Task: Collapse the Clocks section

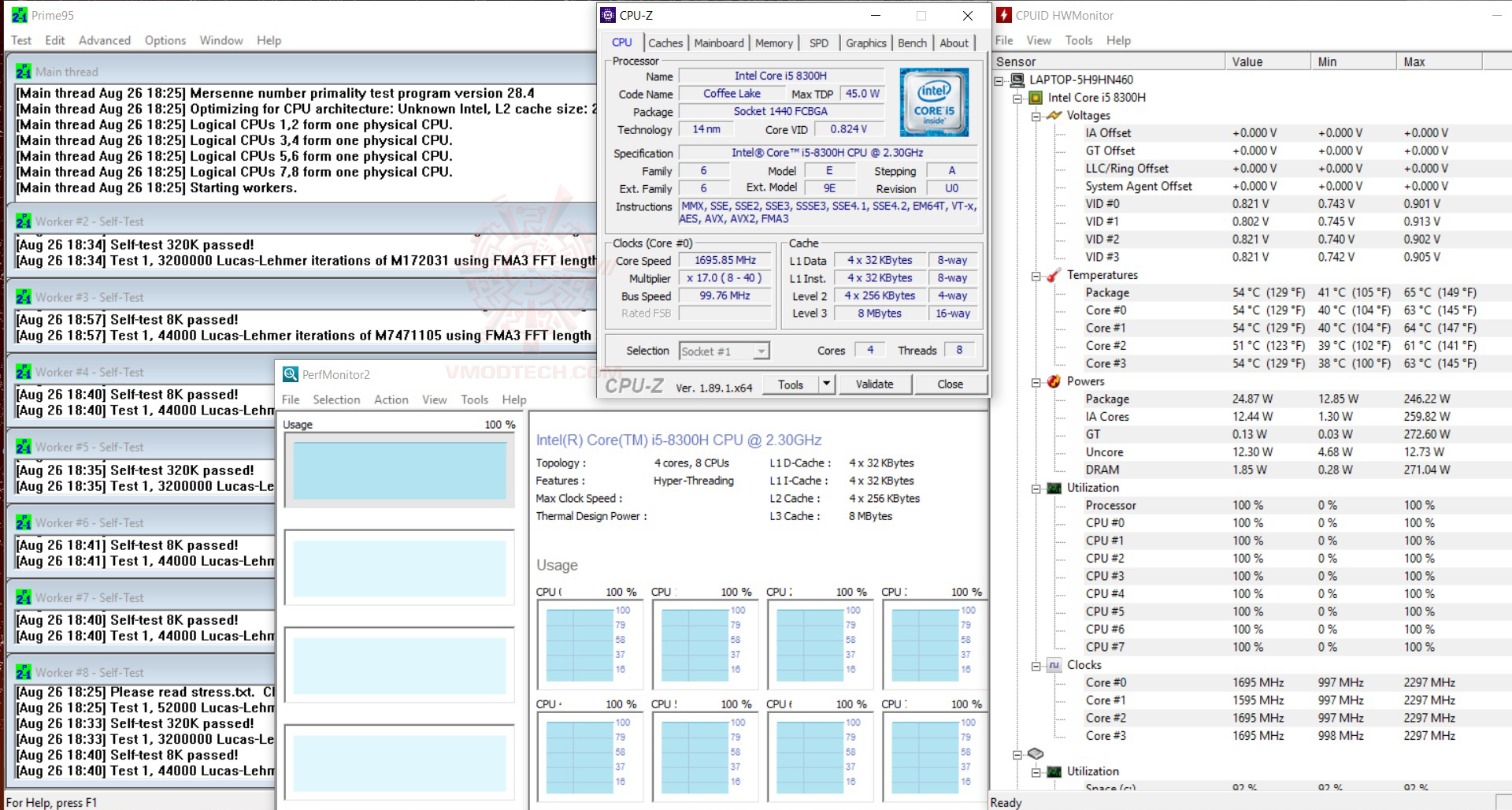Action: tap(1036, 666)
